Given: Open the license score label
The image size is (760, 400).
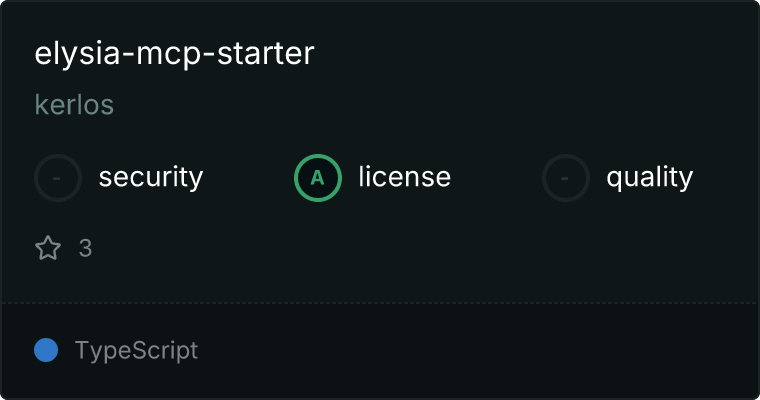Looking at the screenshot, I should (x=405, y=177).
